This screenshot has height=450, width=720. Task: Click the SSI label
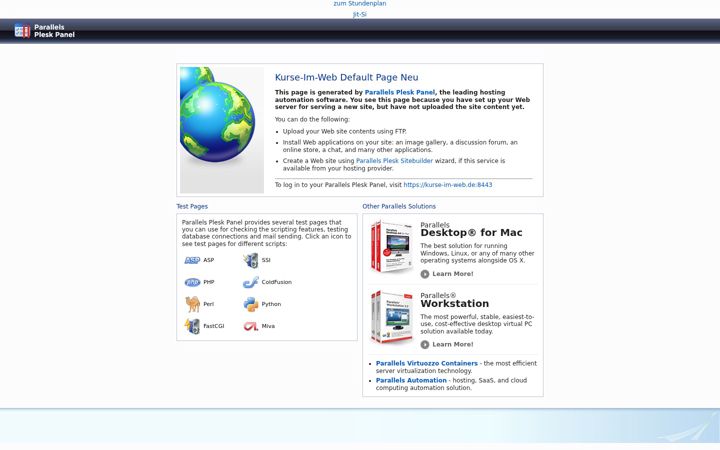click(266, 260)
